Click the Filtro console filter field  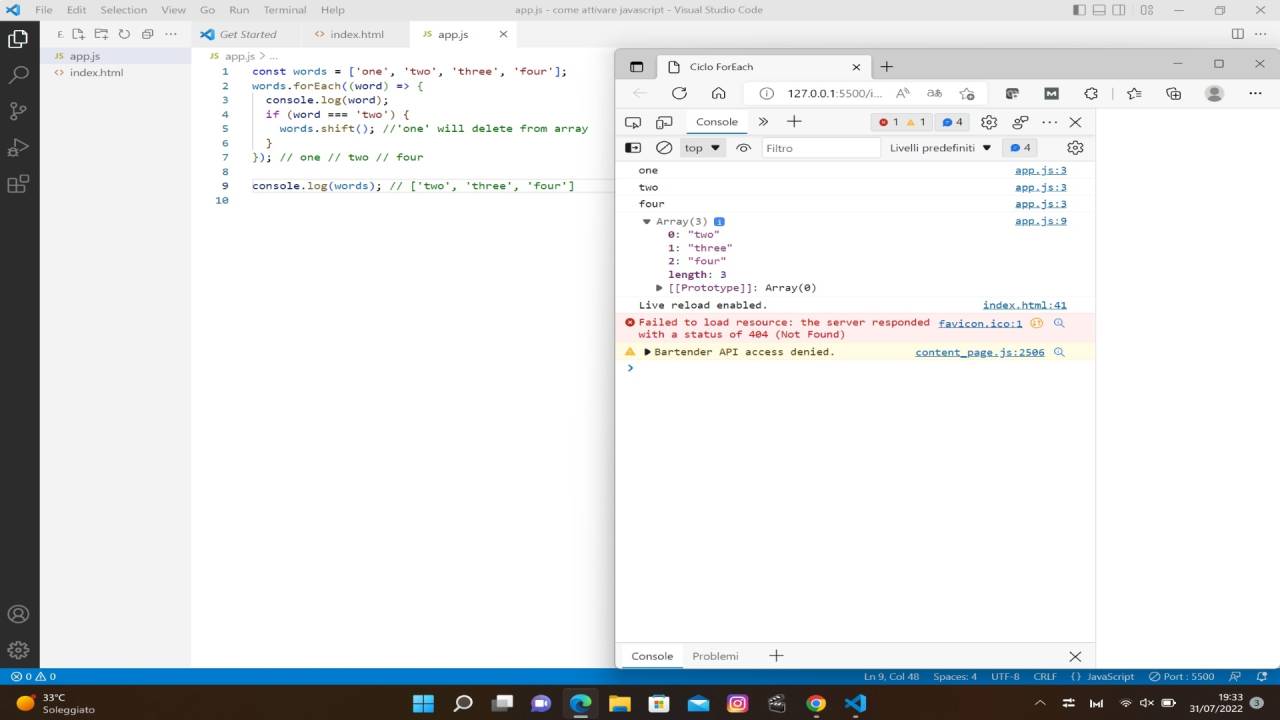coord(820,147)
